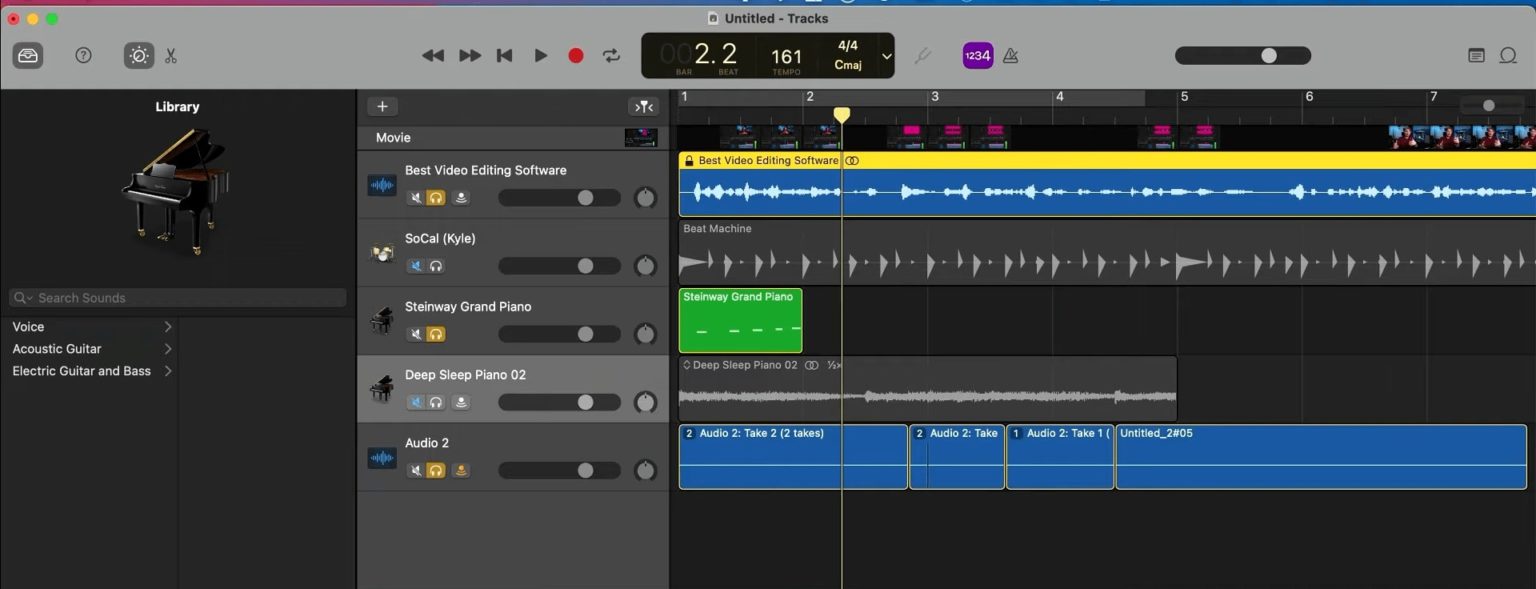Add a new track with the plus button
This screenshot has width=1536, height=589.
[x=382, y=106]
